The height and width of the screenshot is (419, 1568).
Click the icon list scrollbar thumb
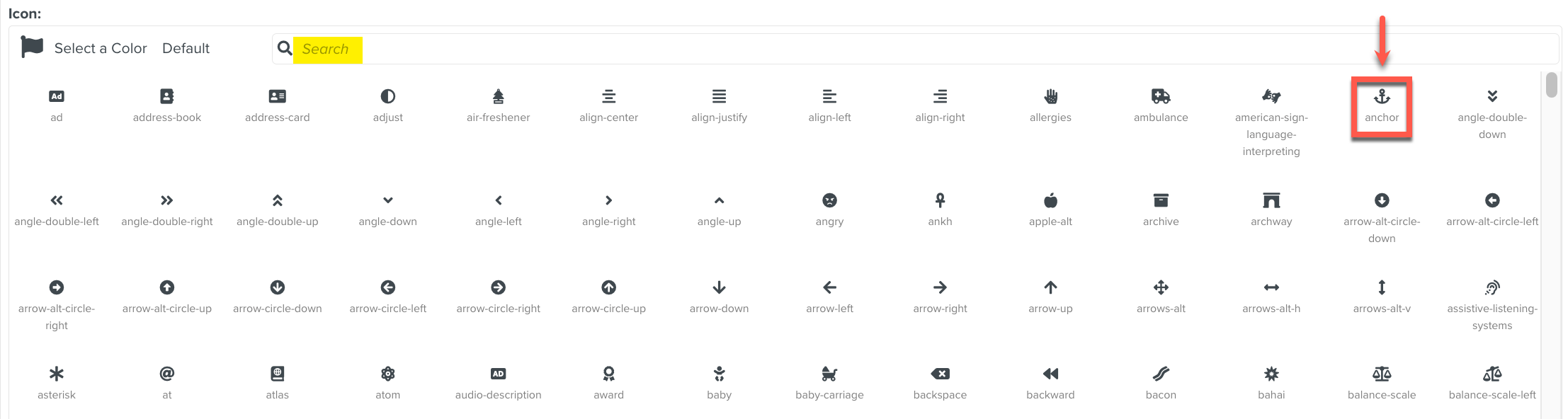(1551, 85)
